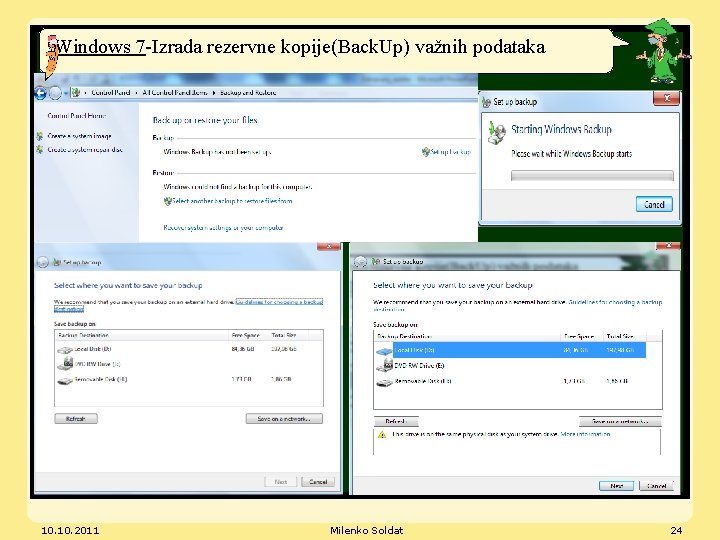Select All Control Panel Items breadcrumb
The image size is (720, 540).
174,93
